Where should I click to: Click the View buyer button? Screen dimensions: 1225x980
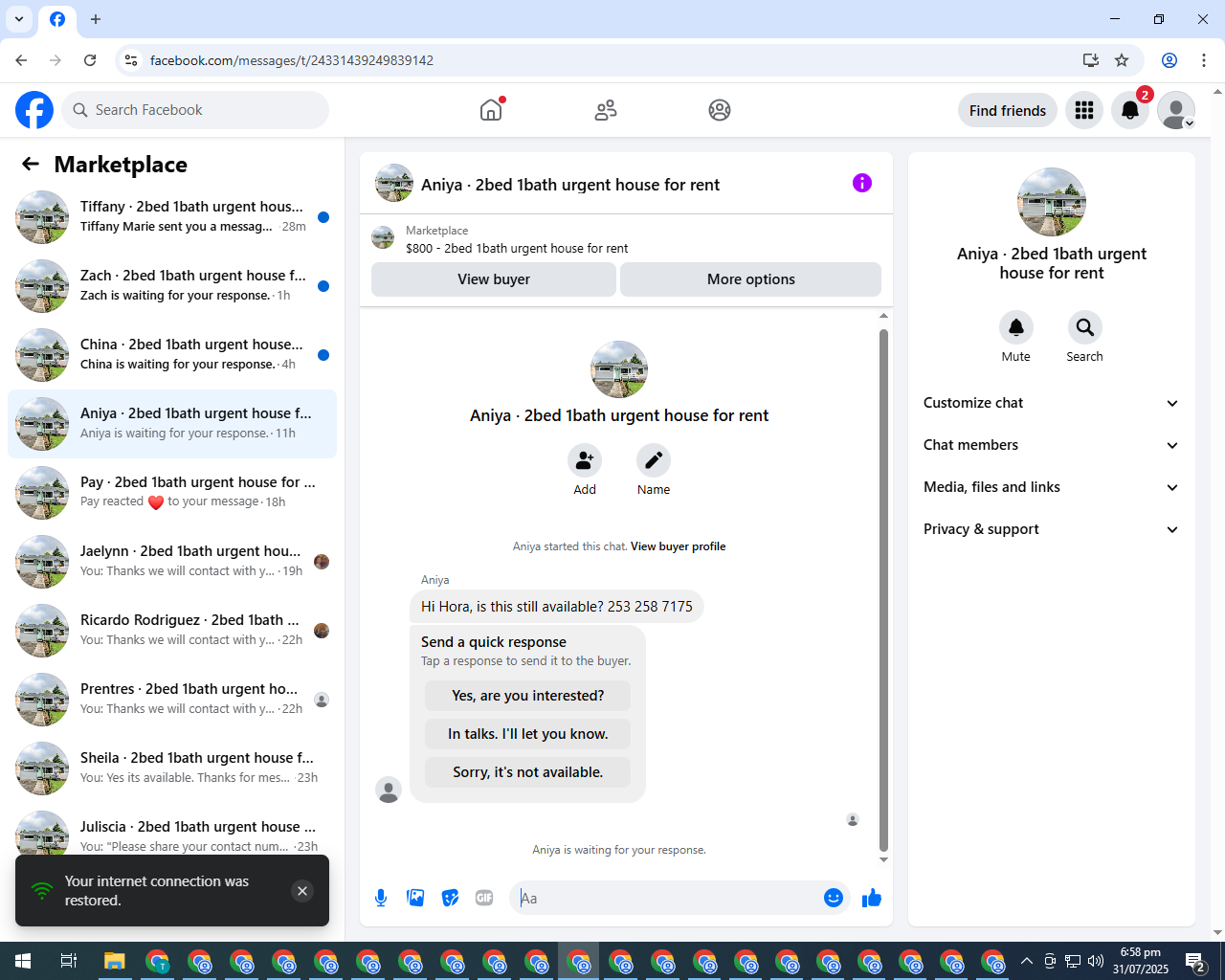[x=494, y=279]
